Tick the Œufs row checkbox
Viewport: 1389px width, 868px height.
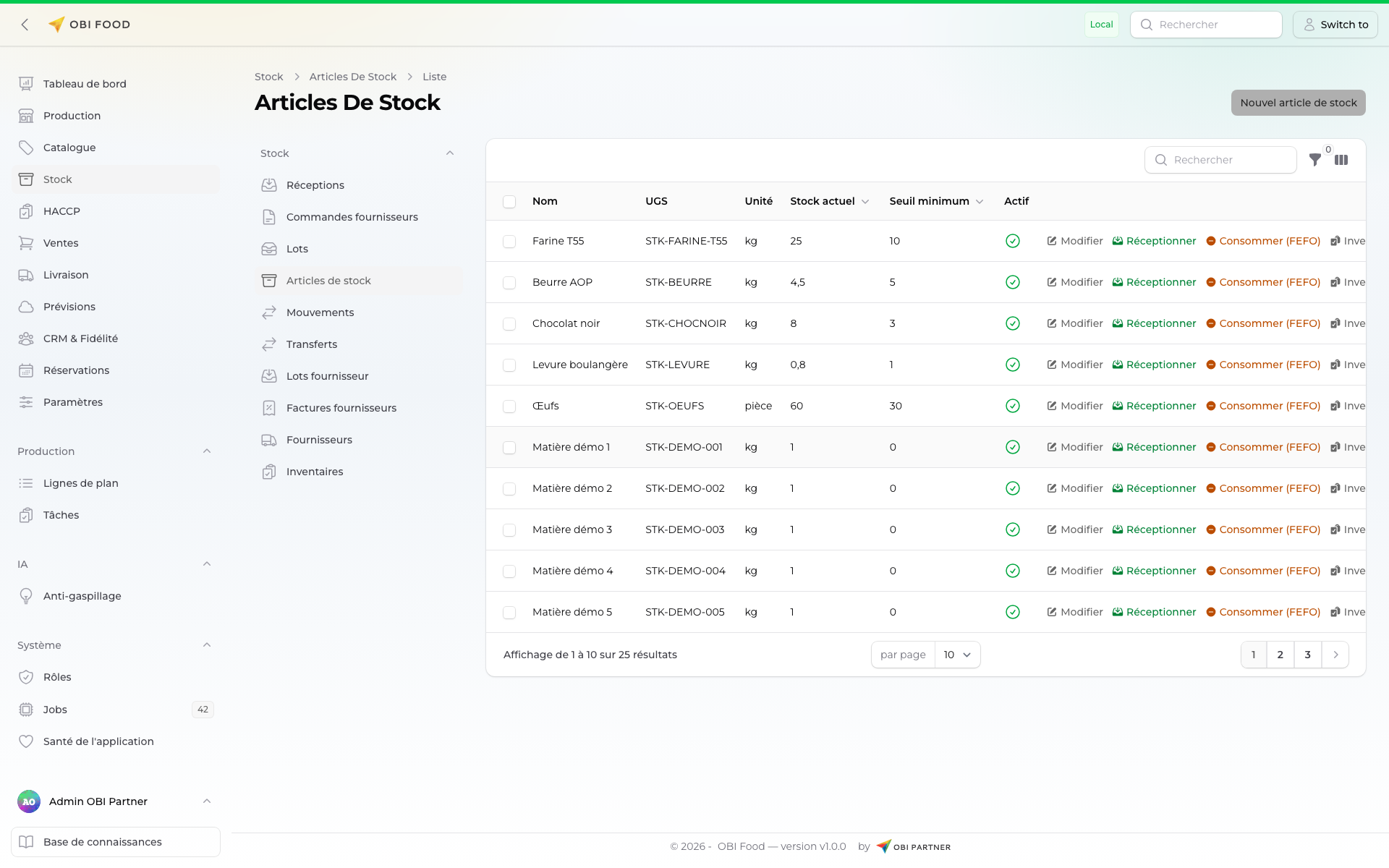[509, 407]
